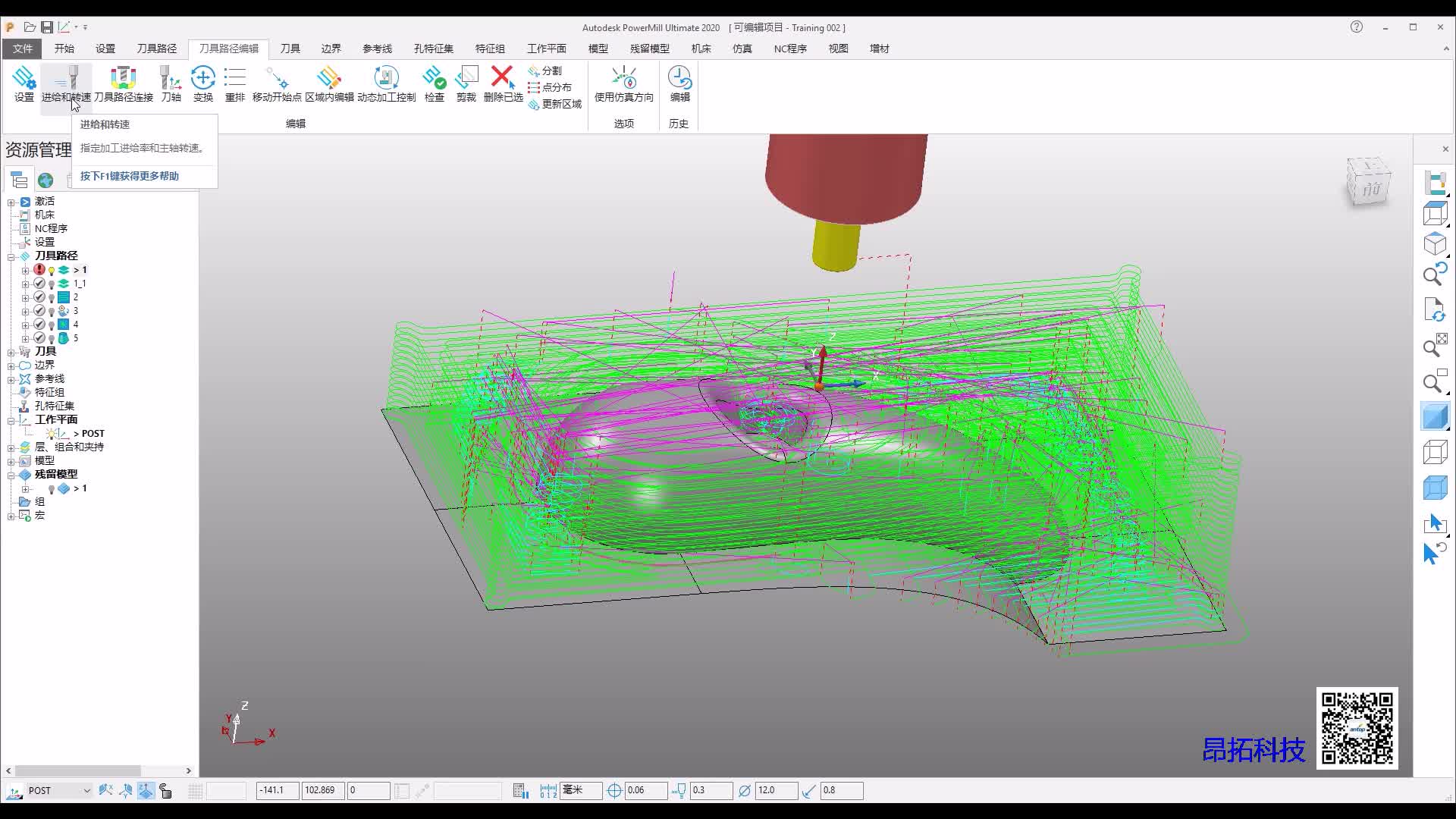1456x819 pixels.
Task: Click 删除已选 delete selected icon
Action: (x=503, y=83)
